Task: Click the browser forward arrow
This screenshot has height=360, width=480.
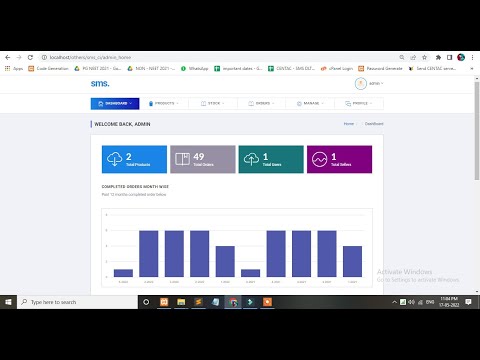Action: pyautogui.click(x=19, y=57)
